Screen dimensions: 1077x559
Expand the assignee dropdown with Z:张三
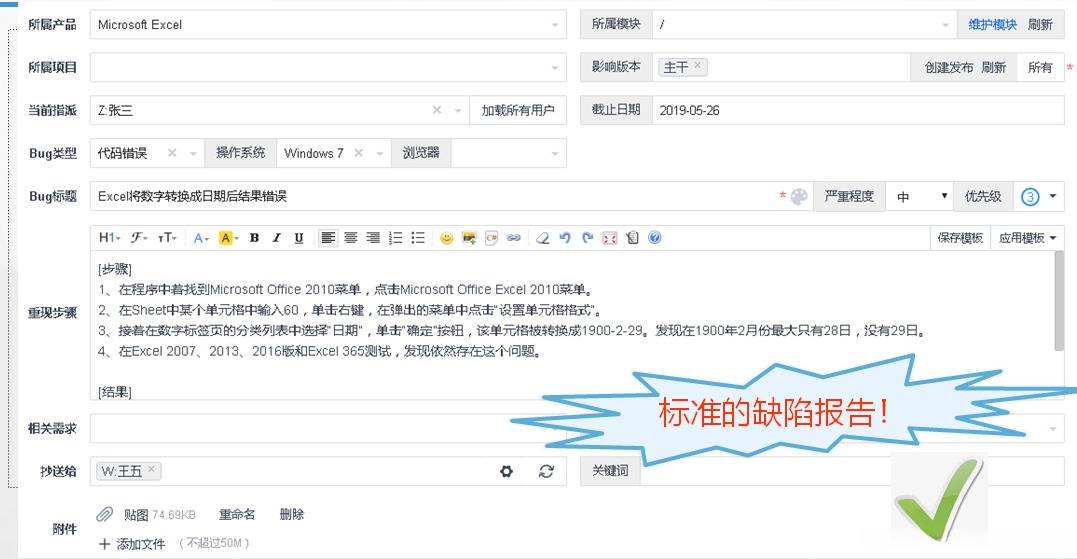(x=280, y=110)
